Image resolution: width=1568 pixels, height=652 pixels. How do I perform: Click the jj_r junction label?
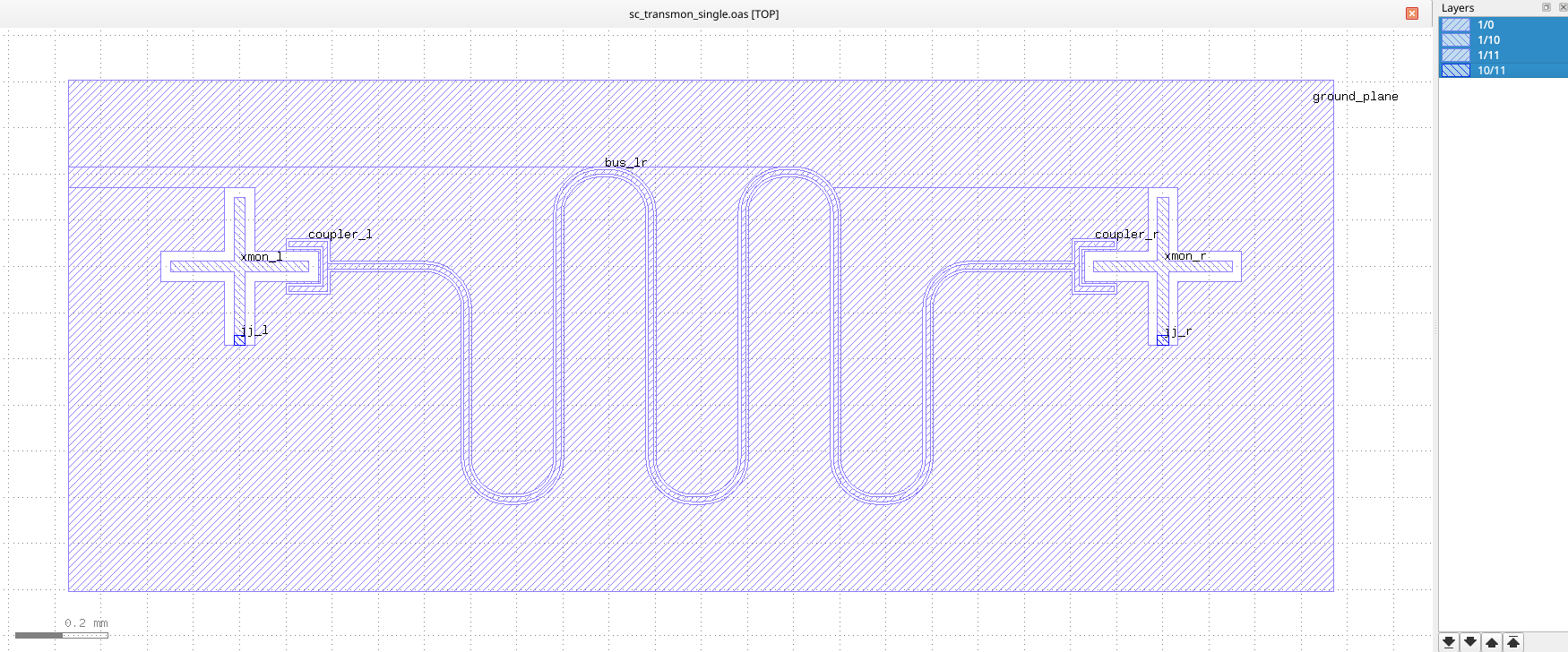[1178, 331]
